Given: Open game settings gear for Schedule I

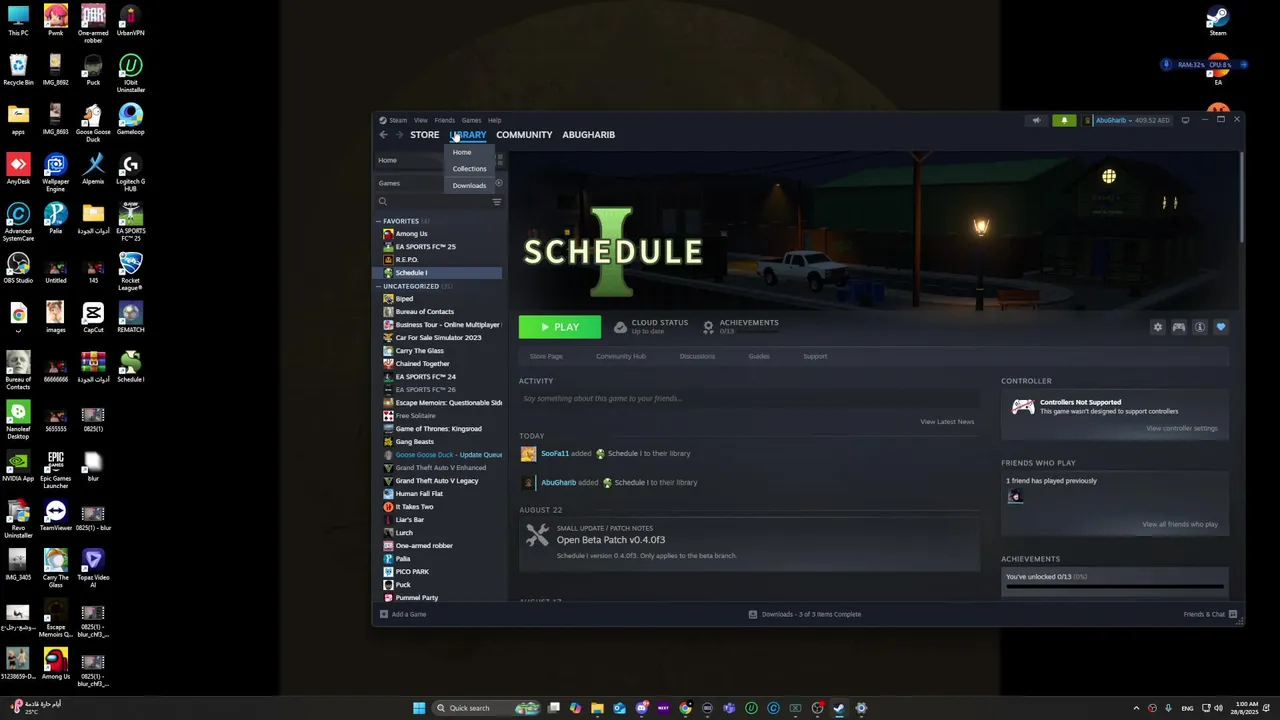Looking at the screenshot, I should pyautogui.click(x=1158, y=327).
